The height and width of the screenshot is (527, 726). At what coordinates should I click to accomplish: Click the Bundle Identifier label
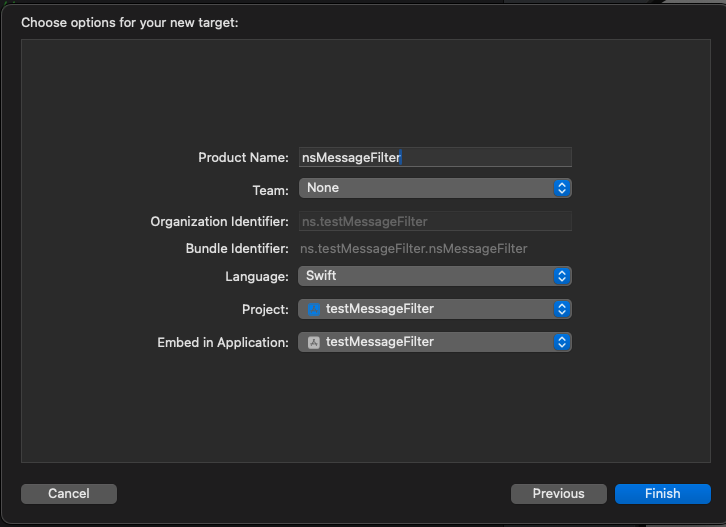click(x=237, y=249)
